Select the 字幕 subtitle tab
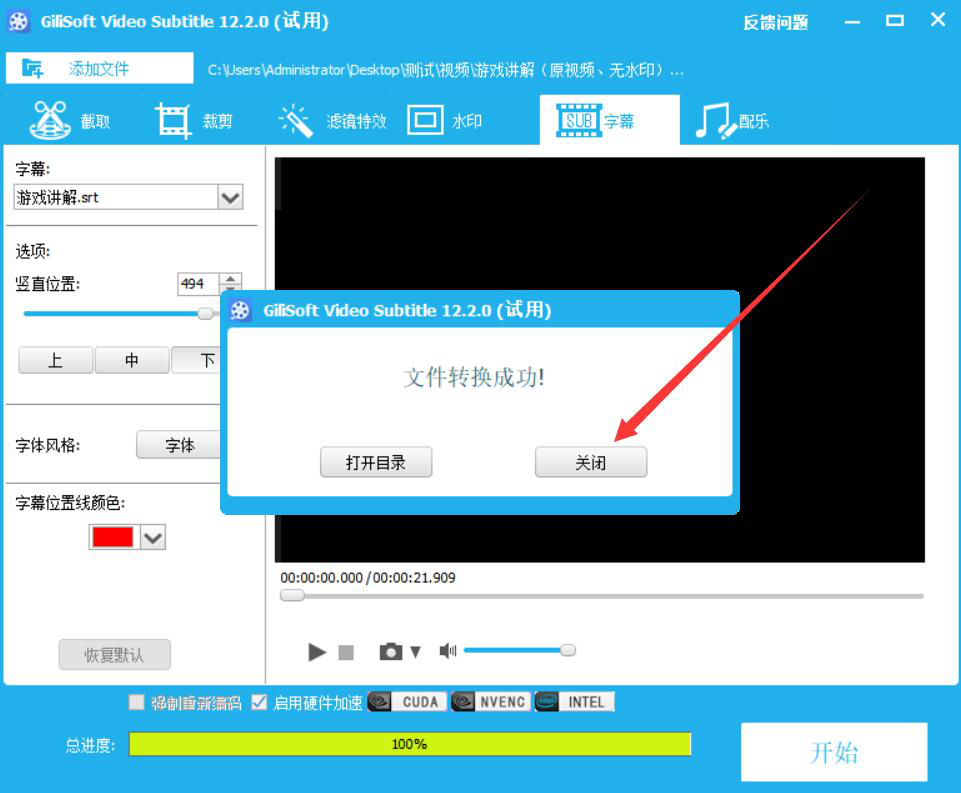The image size is (961, 793). click(610, 120)
